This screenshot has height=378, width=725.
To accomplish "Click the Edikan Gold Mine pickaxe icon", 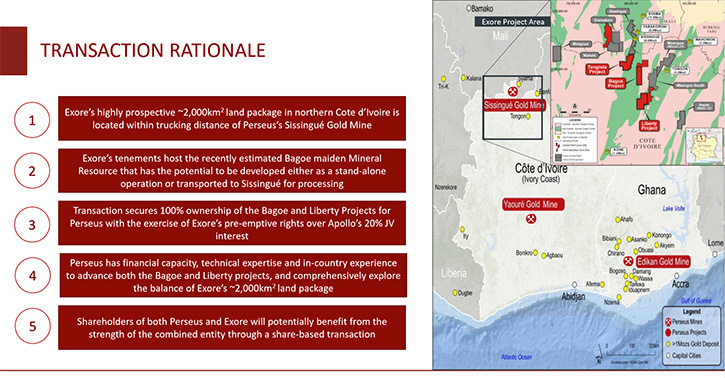I will pyautogui.click(x=628, y=261).
